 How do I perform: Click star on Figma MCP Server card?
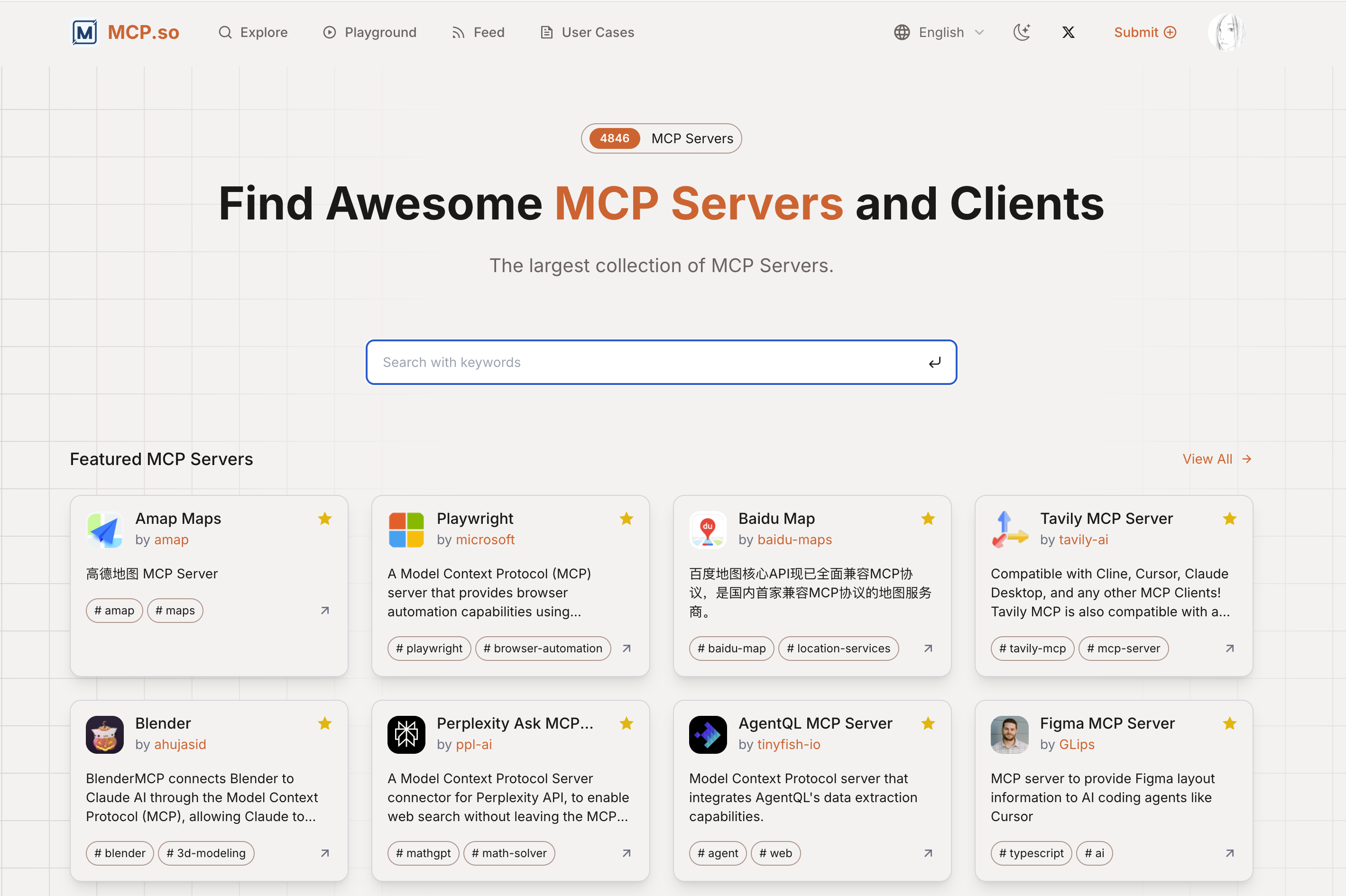(x=1229, y=723)
